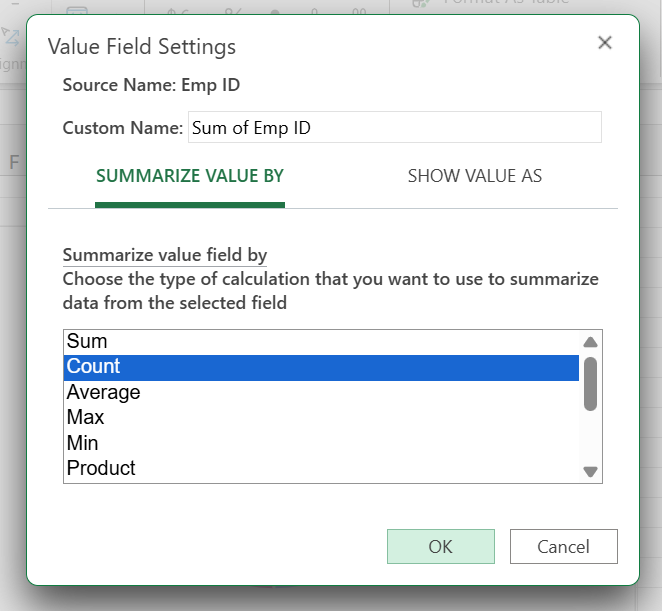Click the list's scroll up arrow
Screen dimensions: 662x611
(590, 342)
